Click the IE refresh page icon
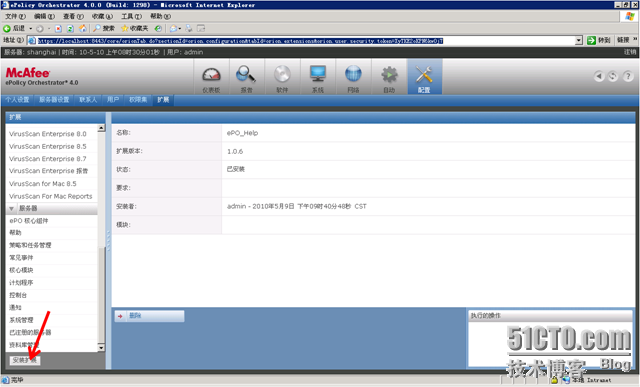The height and width of the screenshot is (387, 640). [70, 29]
